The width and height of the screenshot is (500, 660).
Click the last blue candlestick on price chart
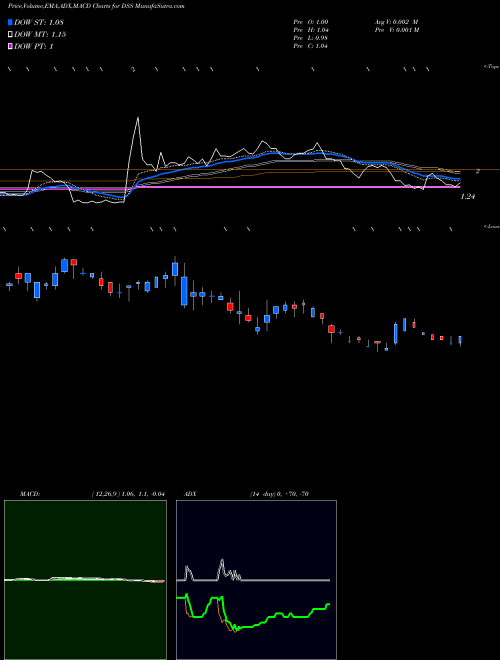[460, 341]
